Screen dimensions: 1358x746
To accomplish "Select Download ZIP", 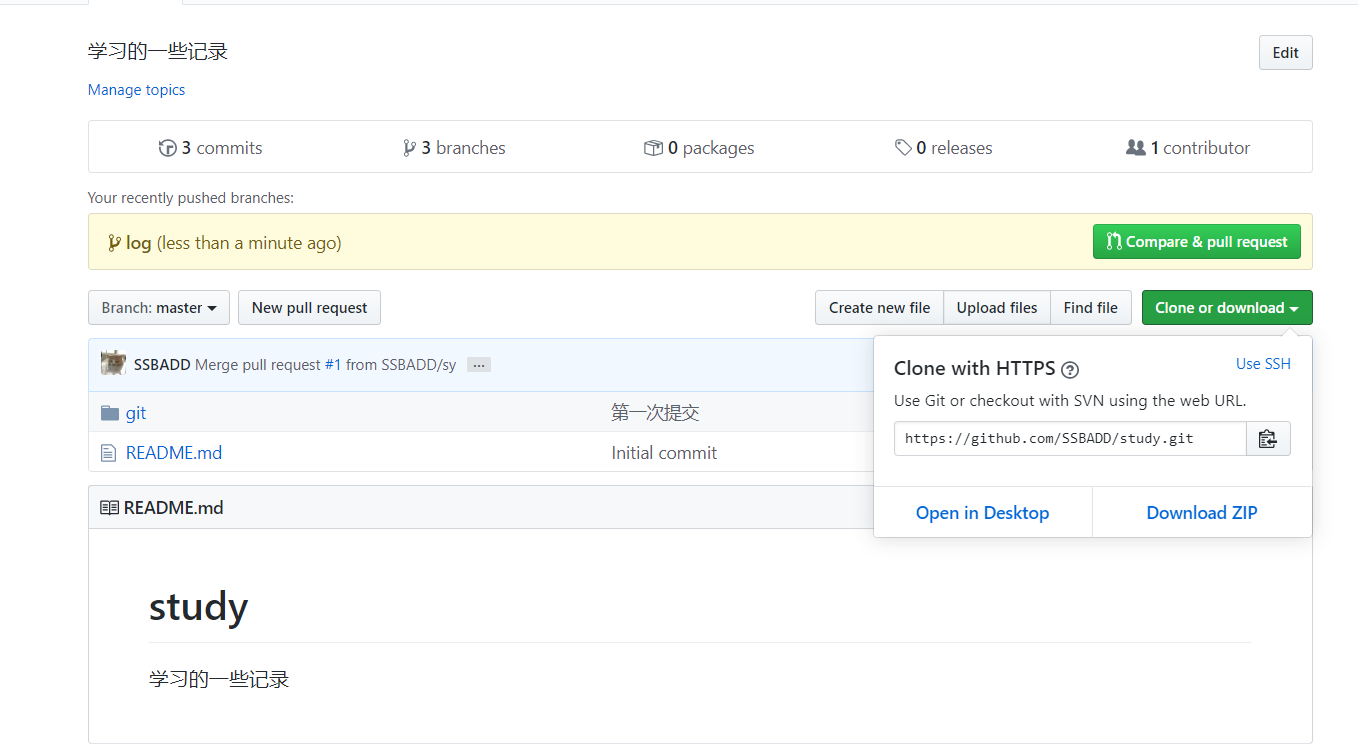I will [x=1202, y=513].
